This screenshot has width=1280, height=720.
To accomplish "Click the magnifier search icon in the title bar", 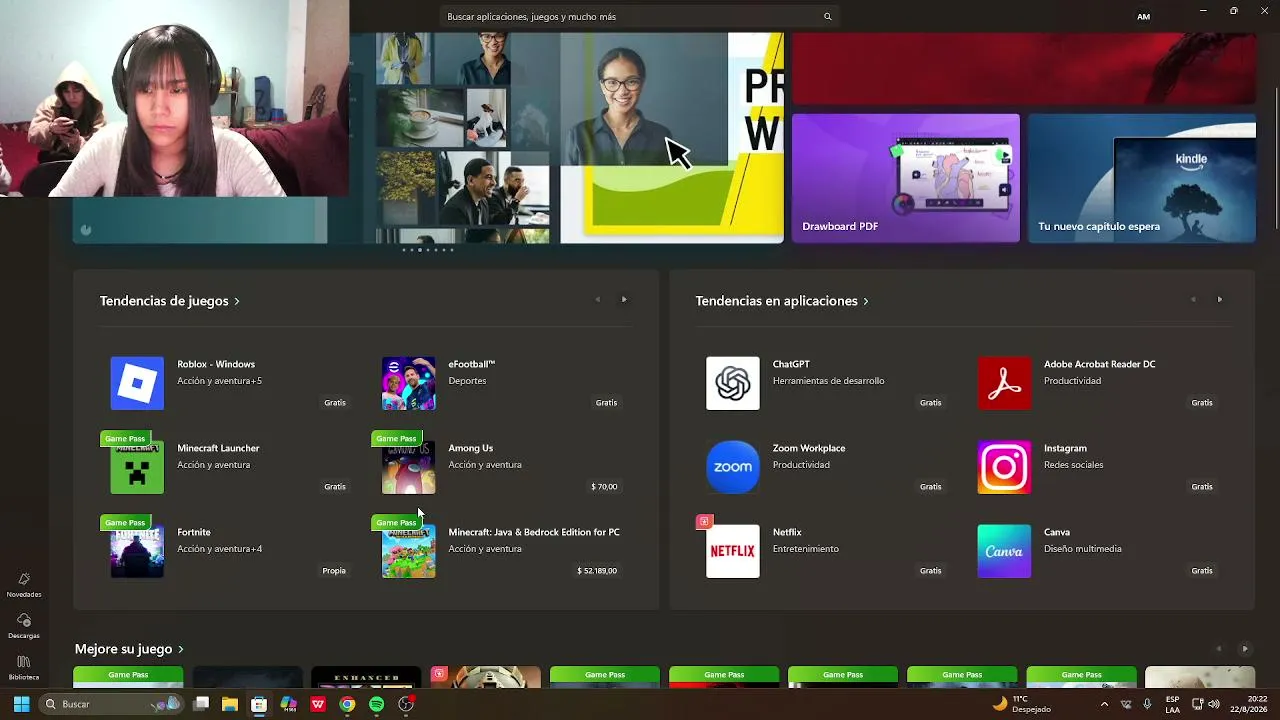I will pos(827,16).
